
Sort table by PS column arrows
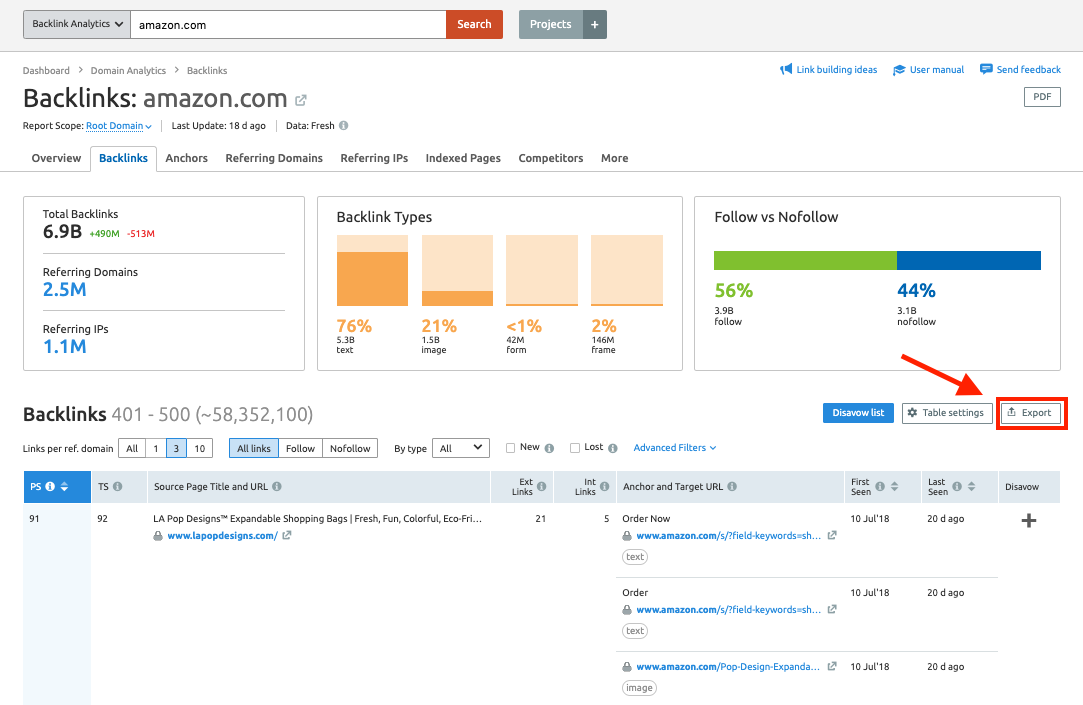tap(64, 487)
